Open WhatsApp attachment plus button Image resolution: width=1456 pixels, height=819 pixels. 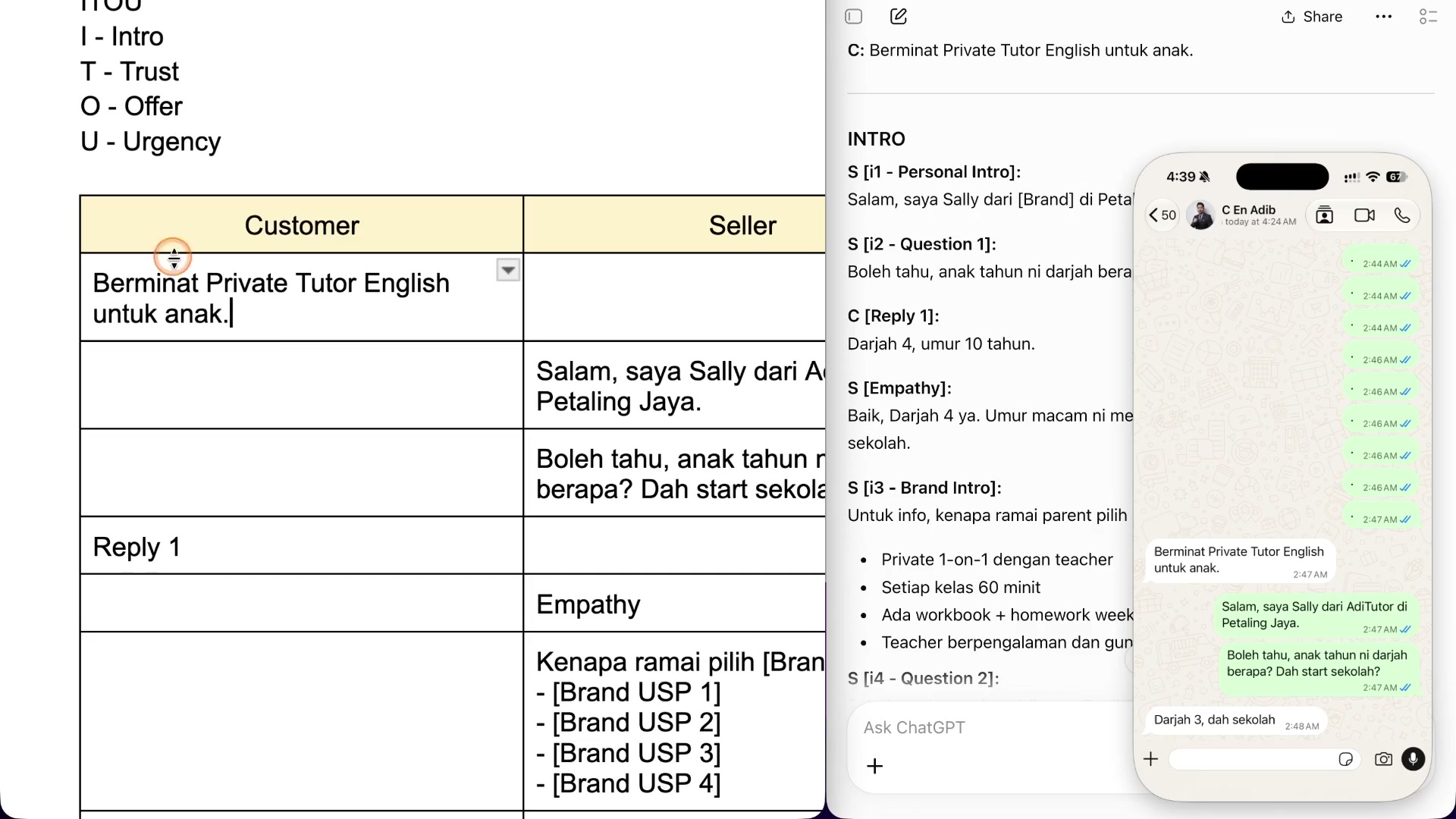coord(1151,759)
